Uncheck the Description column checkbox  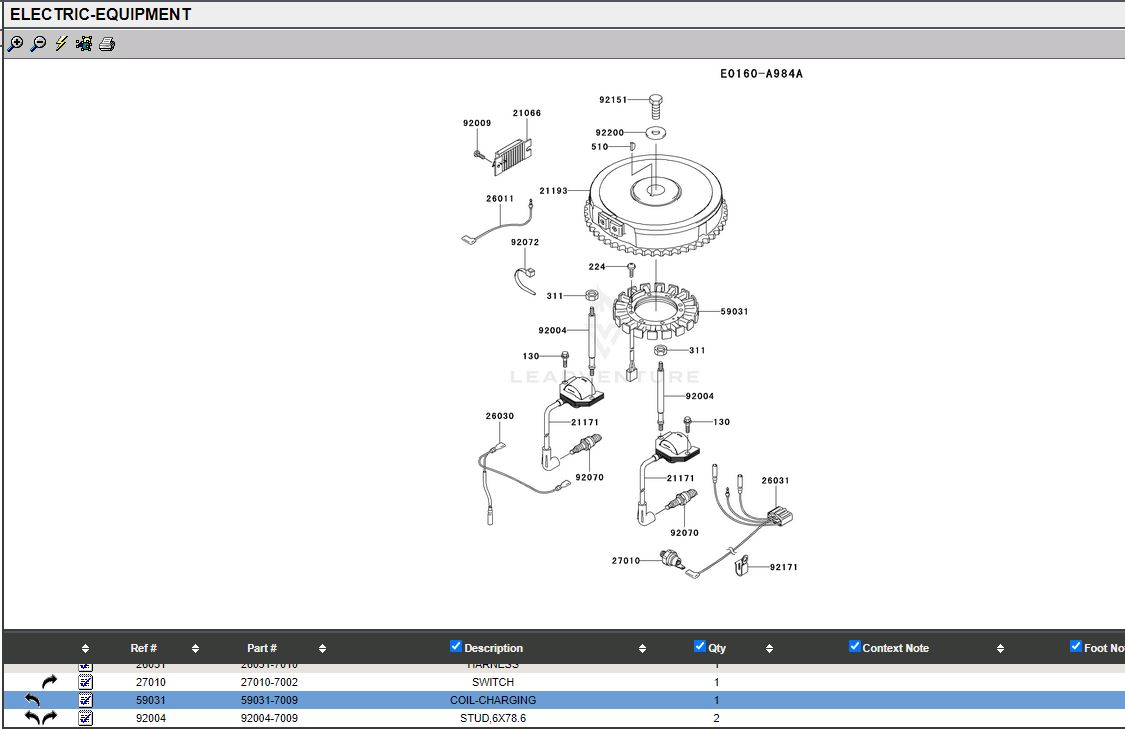point(456,647)
